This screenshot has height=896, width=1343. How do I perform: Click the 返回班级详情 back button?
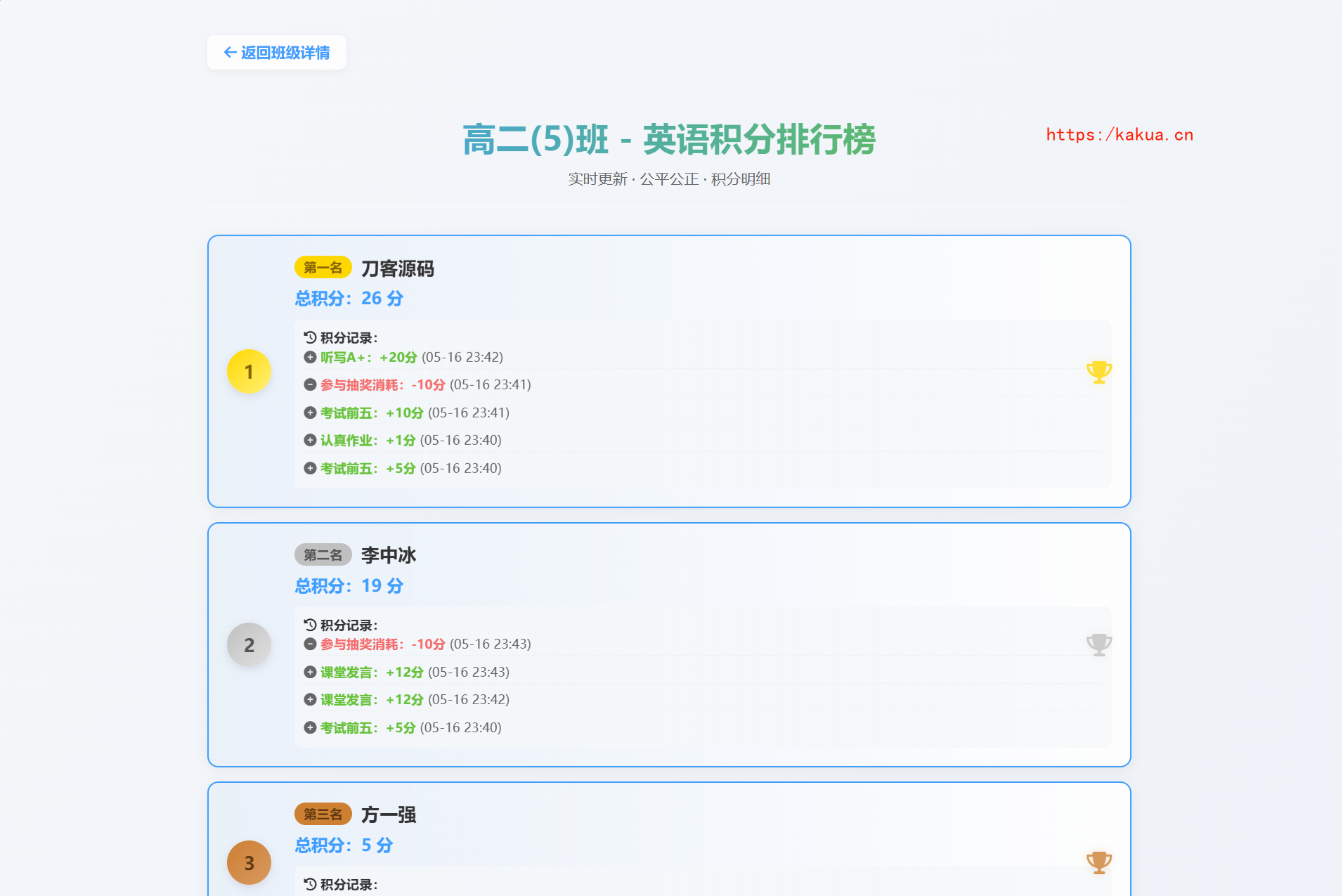pyautogui.click(x=276, y=53)
